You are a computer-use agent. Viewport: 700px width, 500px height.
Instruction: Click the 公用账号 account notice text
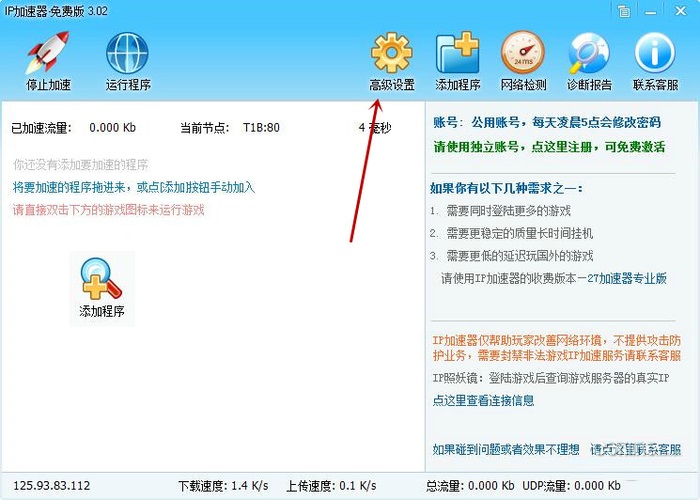547,122
